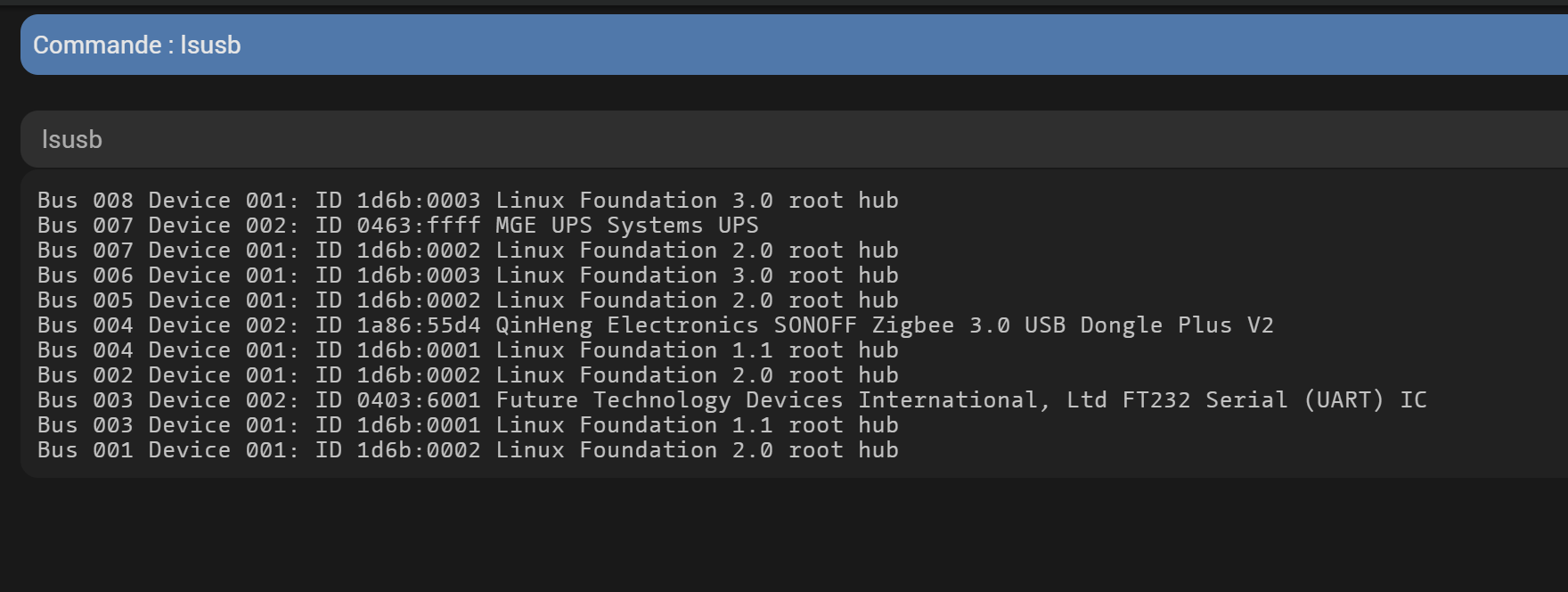Screen dimensions: 1568x592
Task: Click the ID 1a86:55d4 text
Action: 398,325
